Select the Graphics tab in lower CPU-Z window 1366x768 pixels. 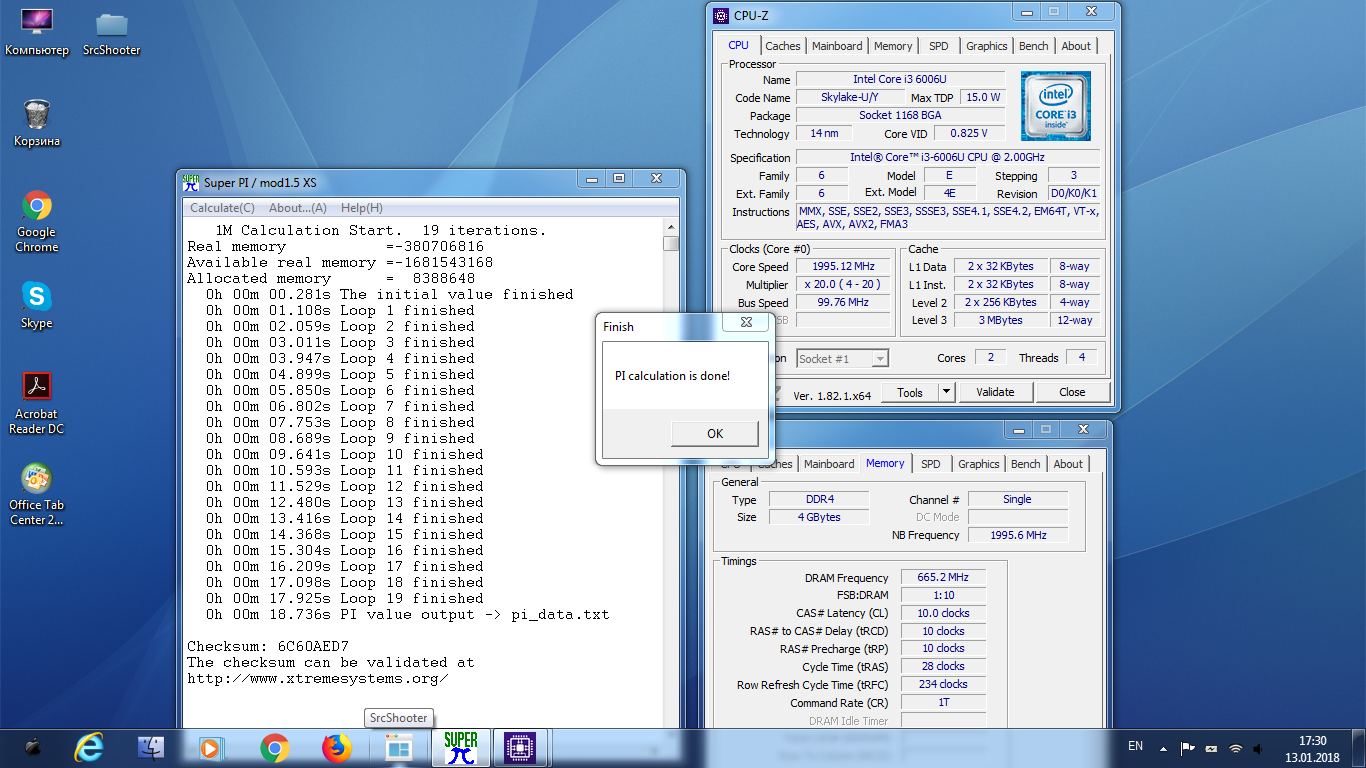pos(978,464)
